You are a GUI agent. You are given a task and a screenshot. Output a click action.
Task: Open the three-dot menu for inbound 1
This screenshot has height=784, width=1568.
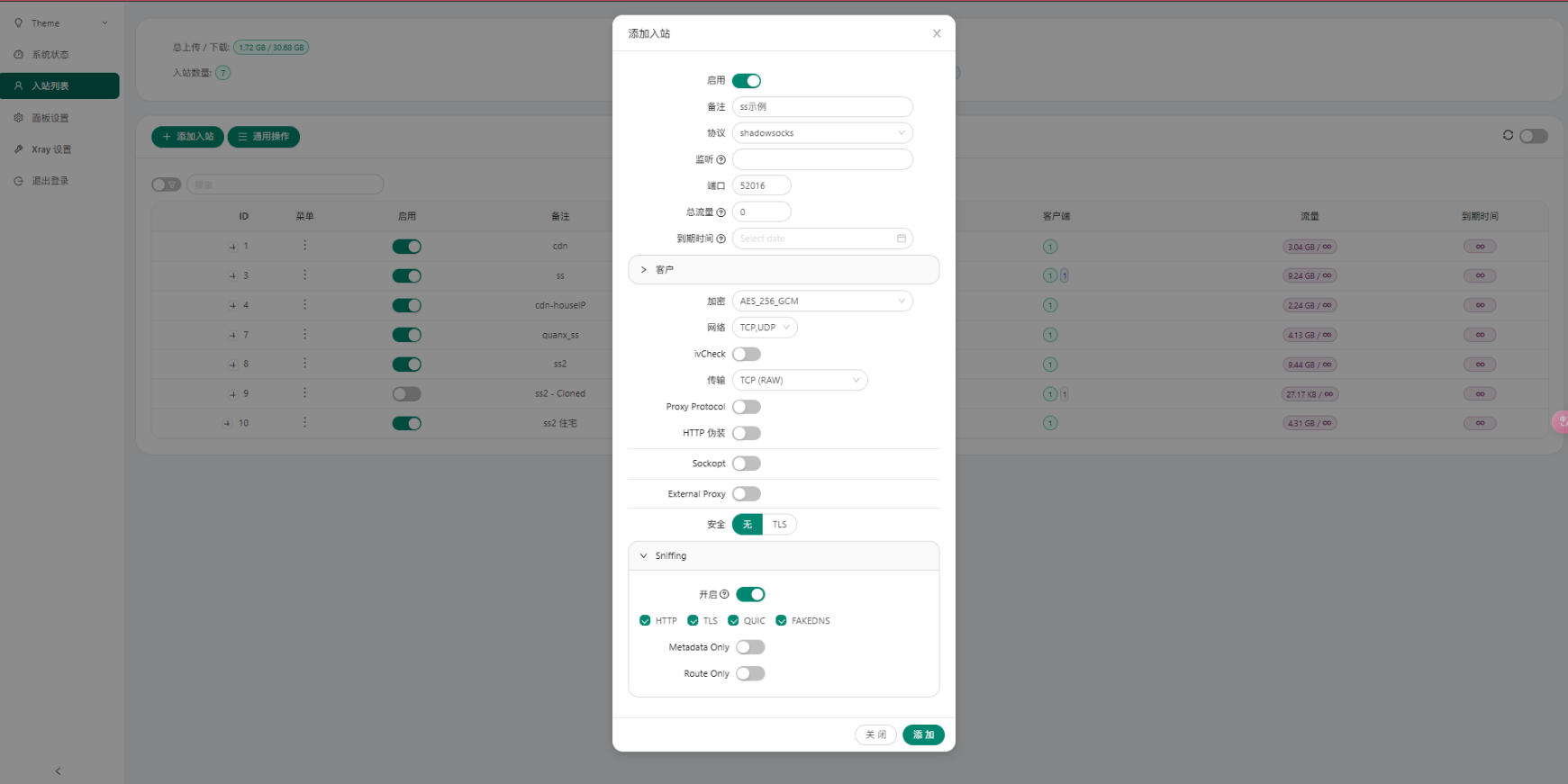304,246
